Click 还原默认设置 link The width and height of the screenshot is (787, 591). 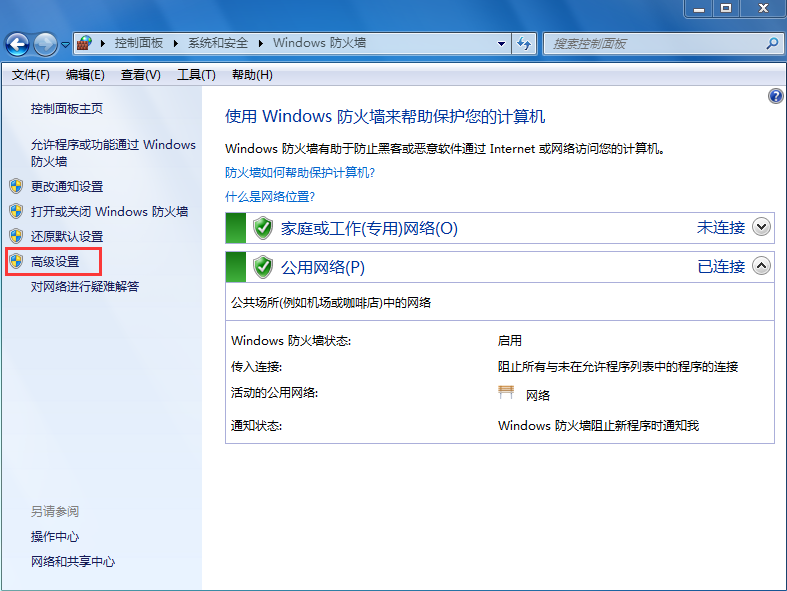(x=67, y=237)
